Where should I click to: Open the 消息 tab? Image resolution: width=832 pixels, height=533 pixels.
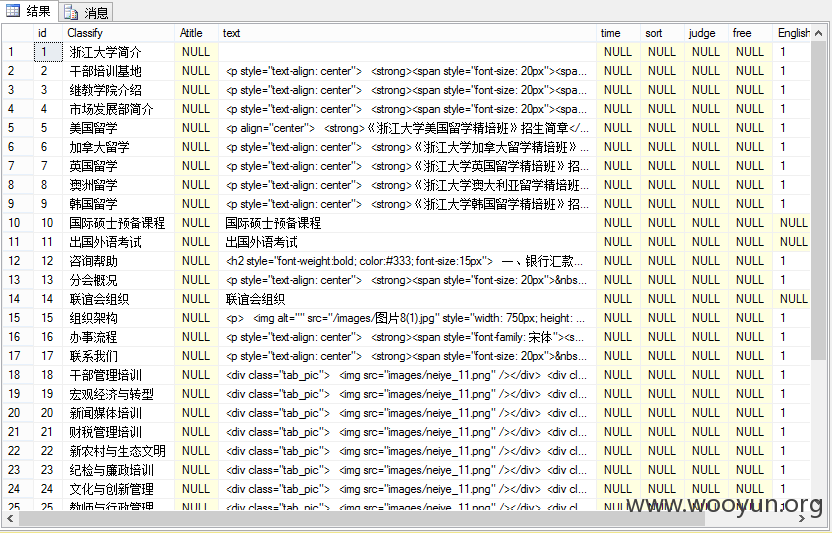86,12
